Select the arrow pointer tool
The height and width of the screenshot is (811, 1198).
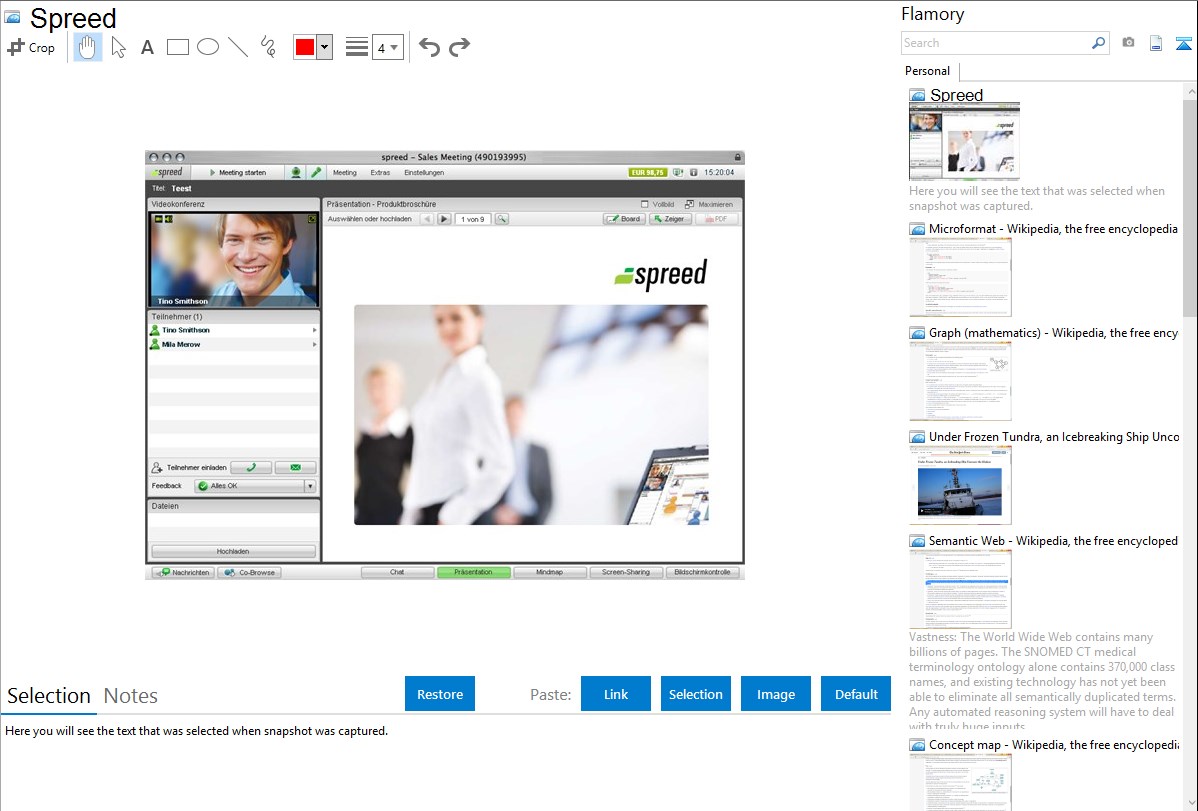point(118,47)
